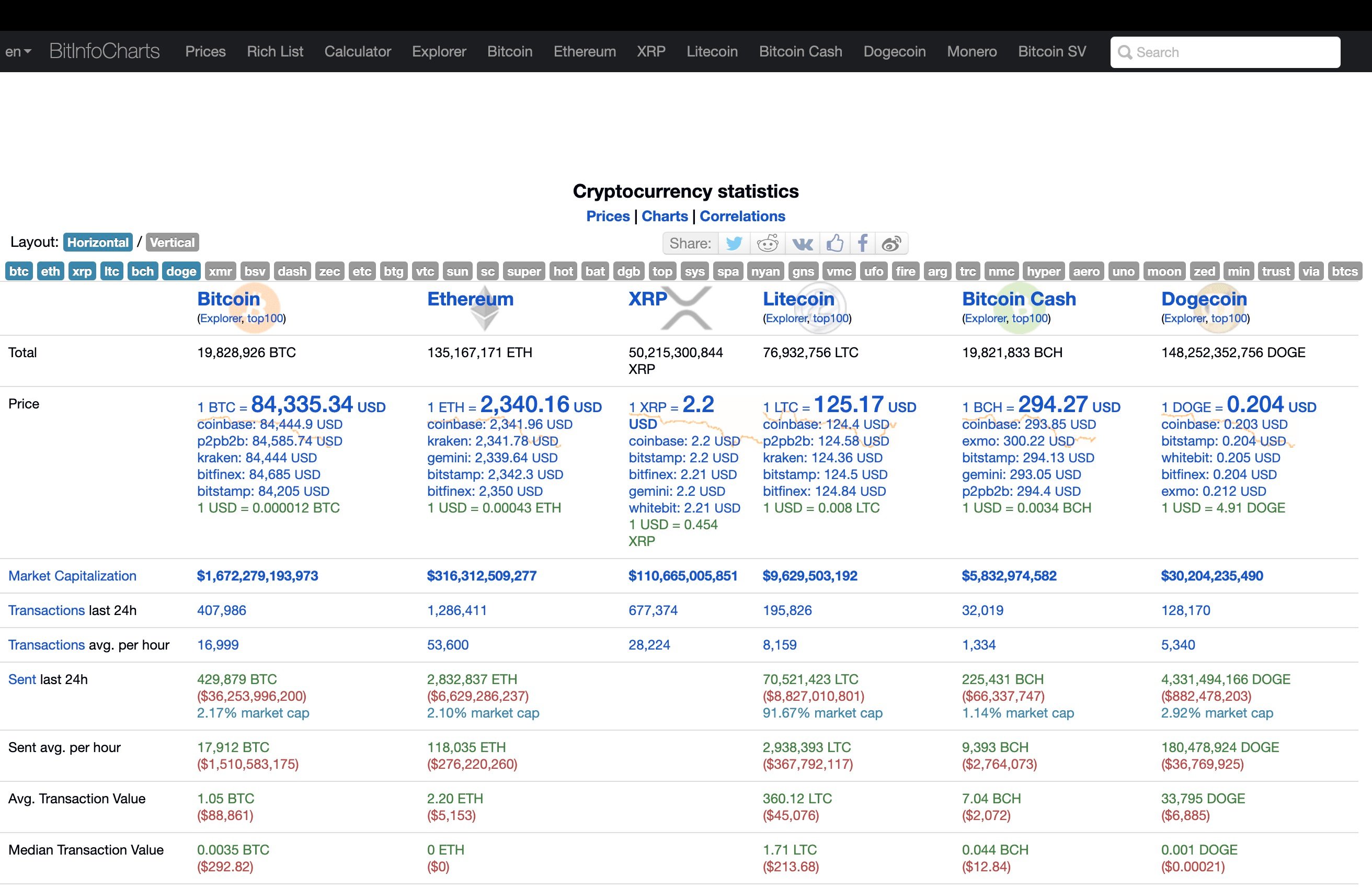
Task: Select 91.67% market cap Litecoin text
Action: 823,713
